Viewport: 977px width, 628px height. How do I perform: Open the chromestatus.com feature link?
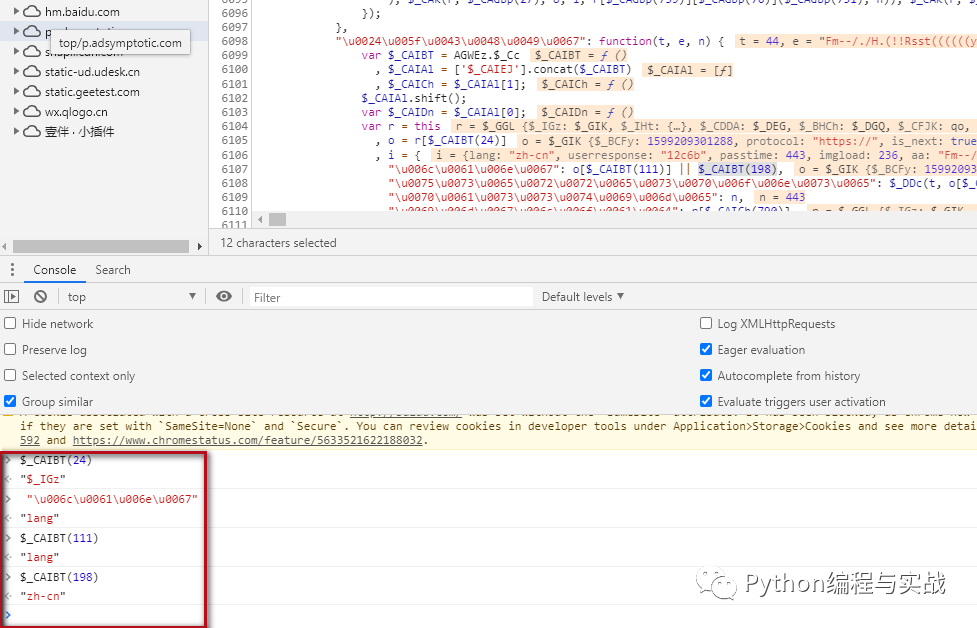tap(247, 440)
